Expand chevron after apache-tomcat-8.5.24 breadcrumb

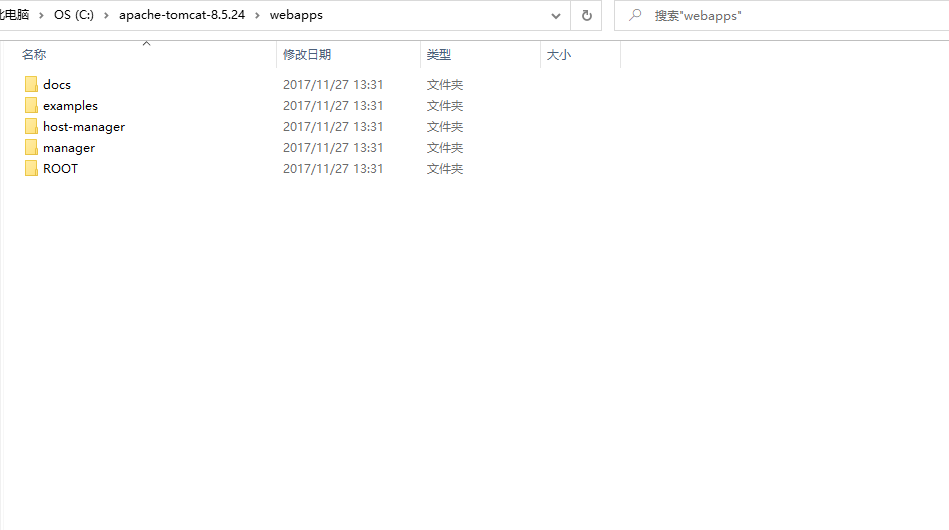[x=257, y=15]
